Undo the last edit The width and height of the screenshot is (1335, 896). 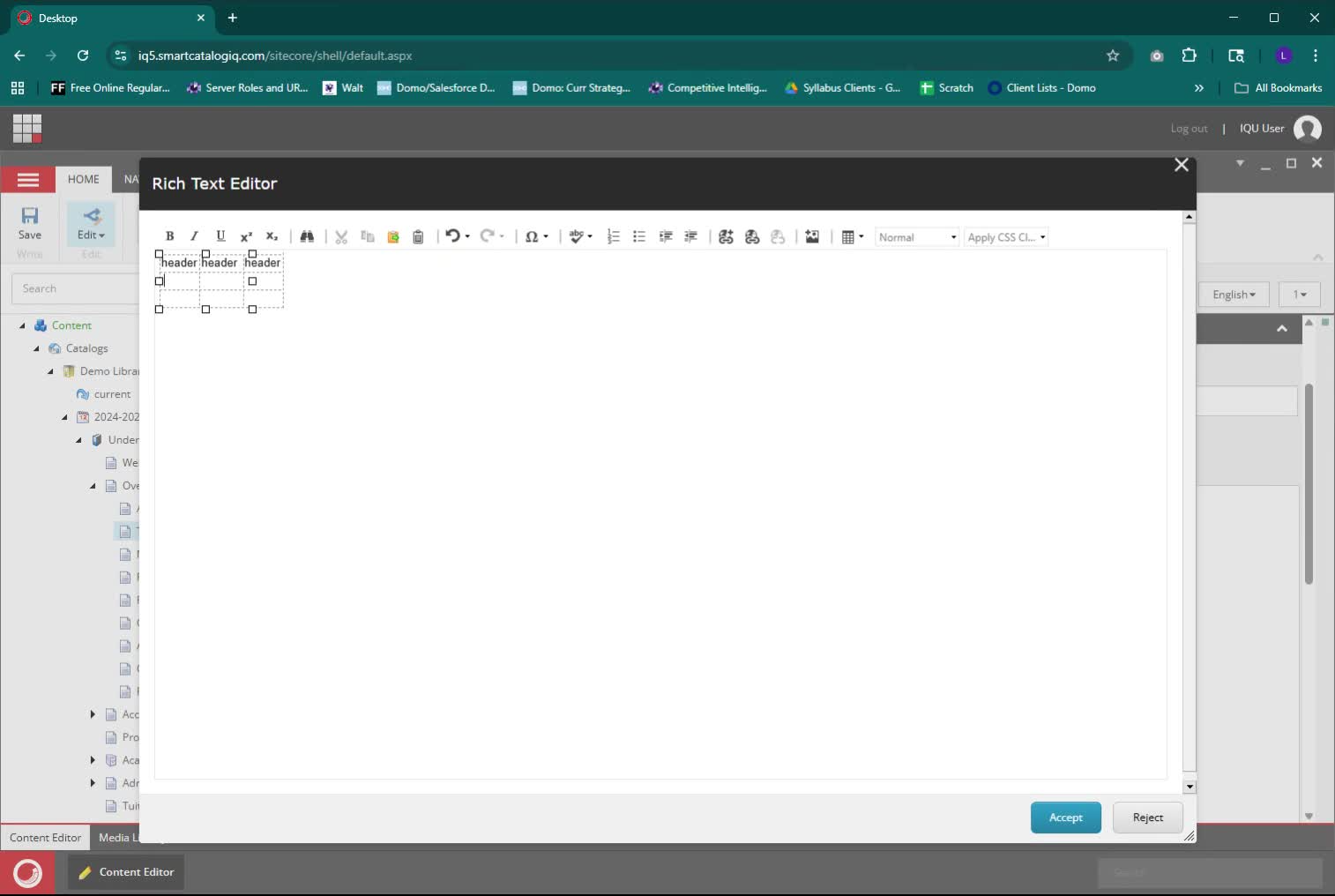pyautogui.click(x=452, y=236)
